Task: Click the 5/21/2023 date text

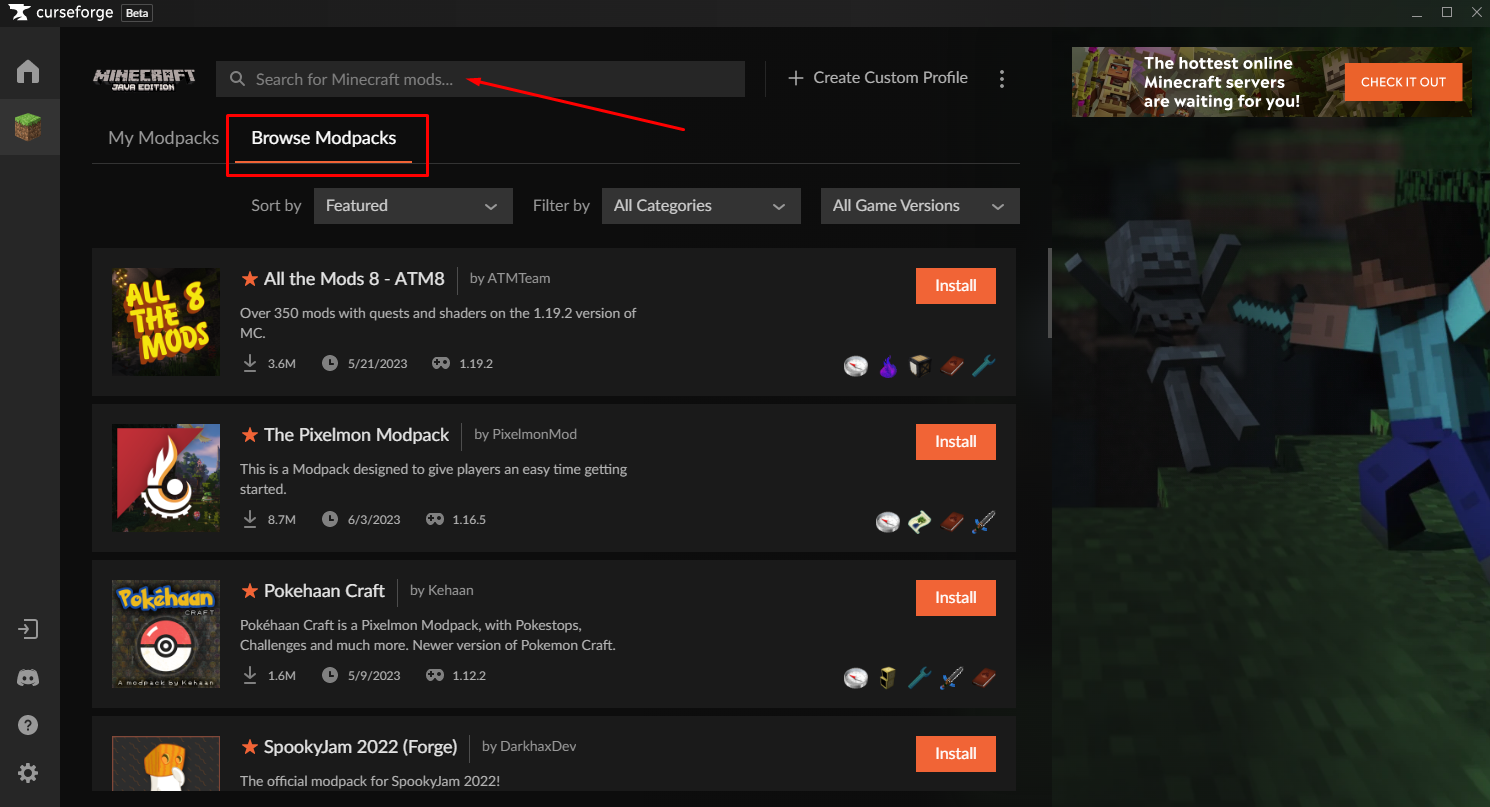Action: tap(378, 364)
